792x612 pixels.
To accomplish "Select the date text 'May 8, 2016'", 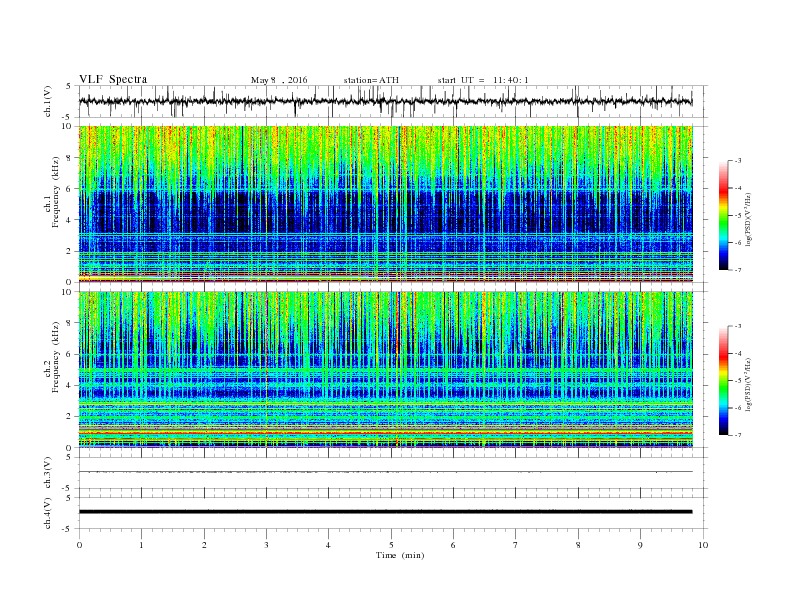I will [279, 80].
